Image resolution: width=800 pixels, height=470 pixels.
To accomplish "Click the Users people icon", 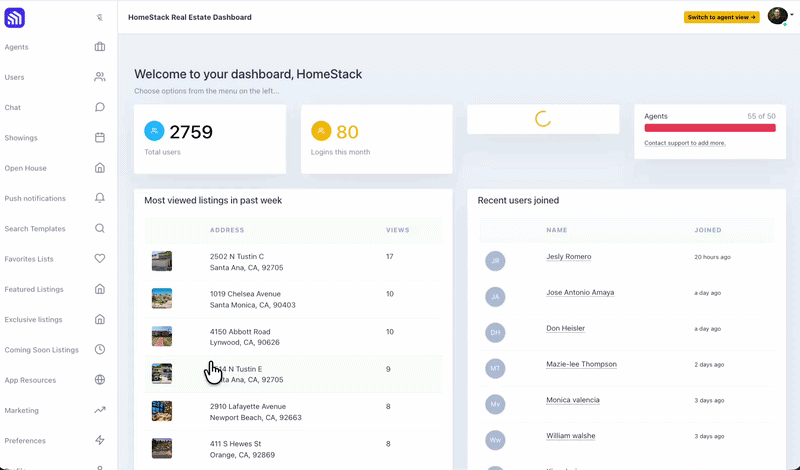I will click(100, 77).
